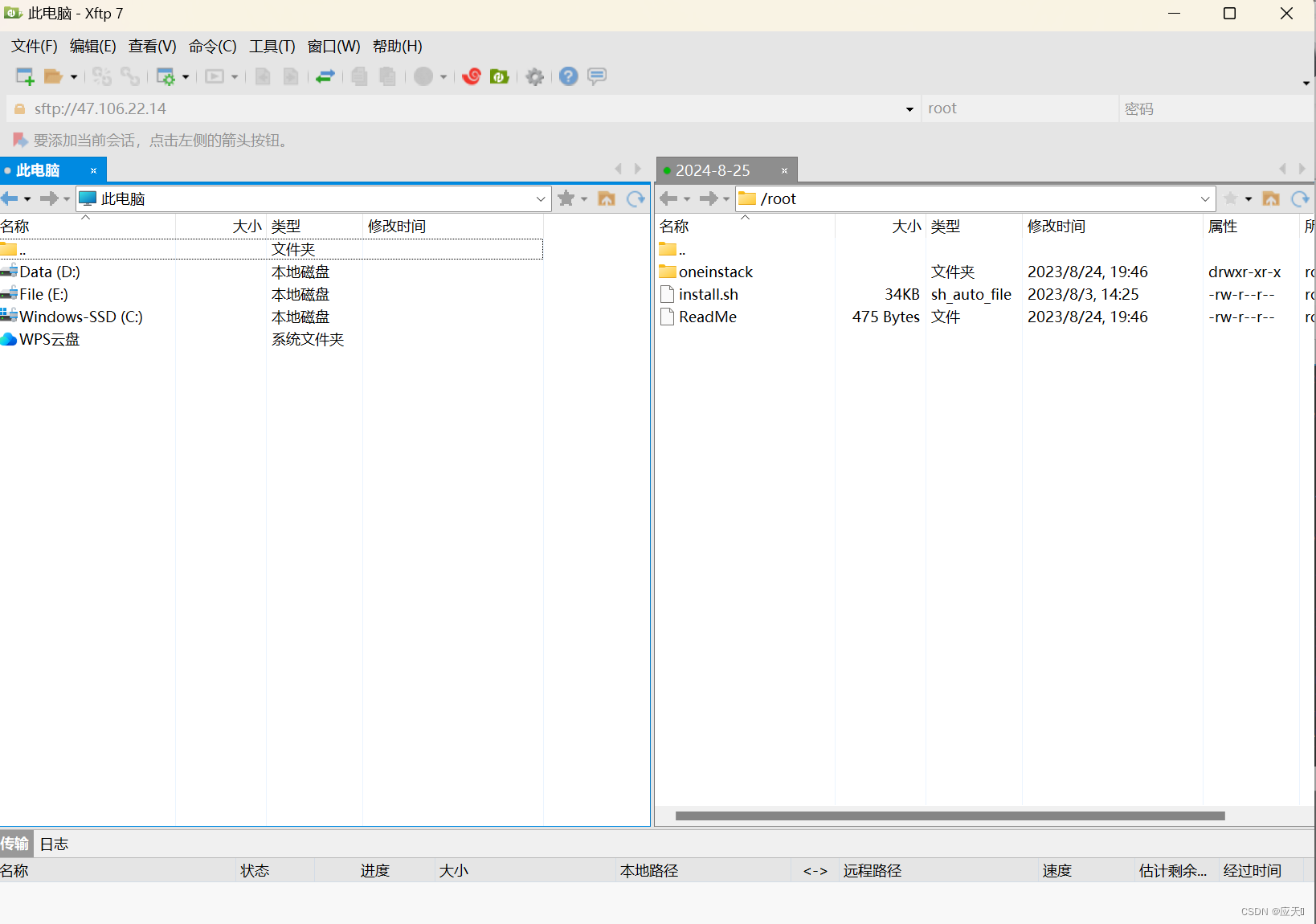The image size is (1316, 924).
Task: Click the root username field
Action: [1020, 108]
